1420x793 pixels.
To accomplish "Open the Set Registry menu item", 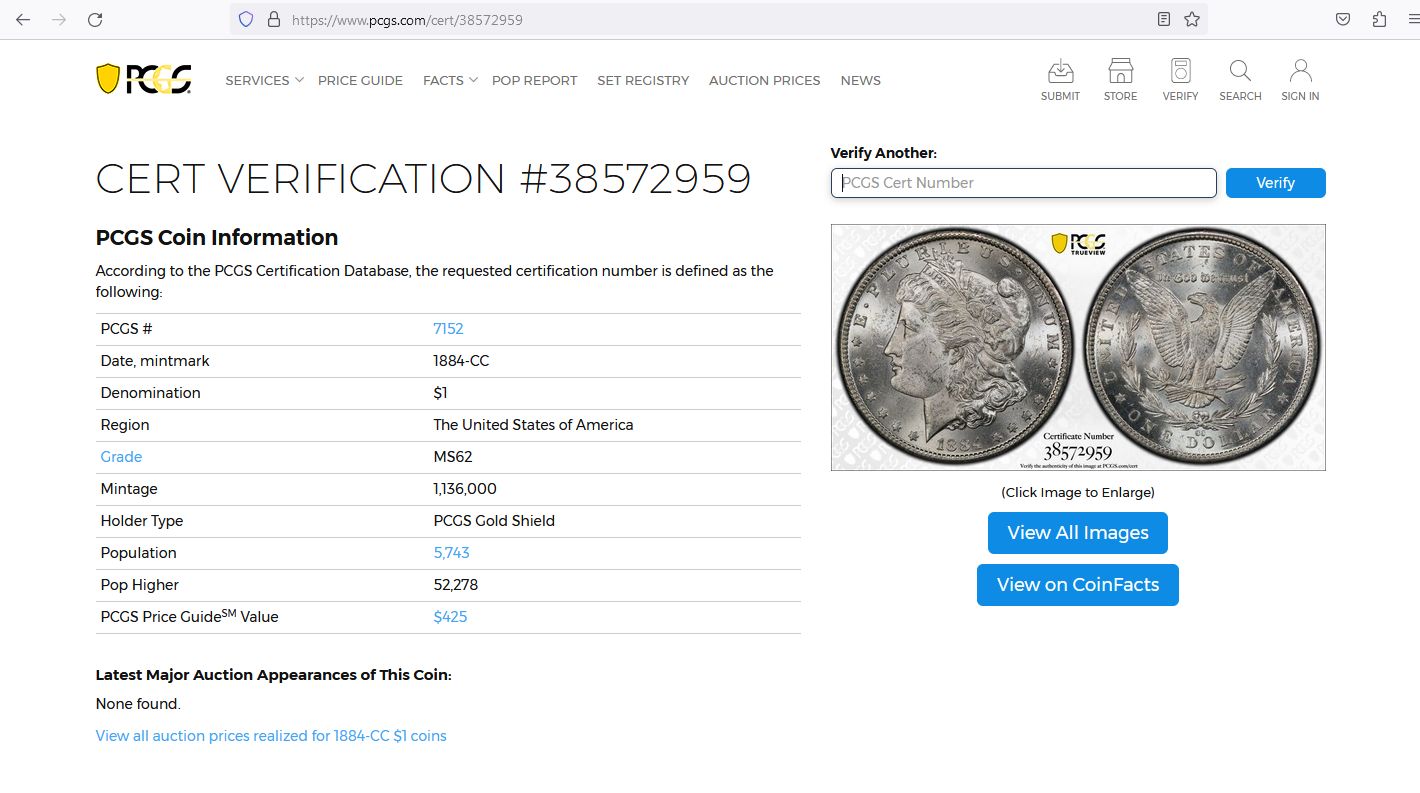I will click(643, 80).
